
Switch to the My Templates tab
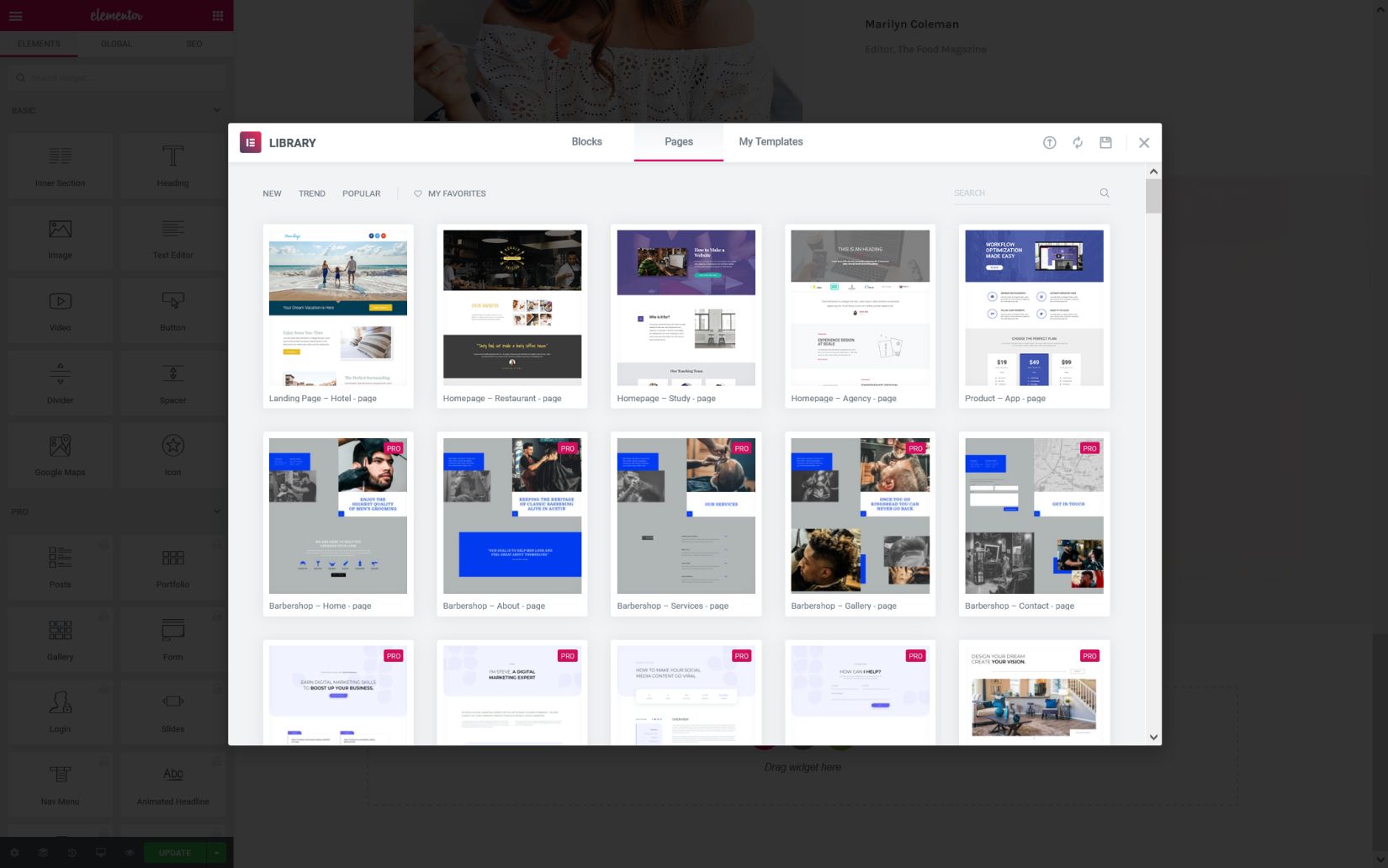pos(771,142)
